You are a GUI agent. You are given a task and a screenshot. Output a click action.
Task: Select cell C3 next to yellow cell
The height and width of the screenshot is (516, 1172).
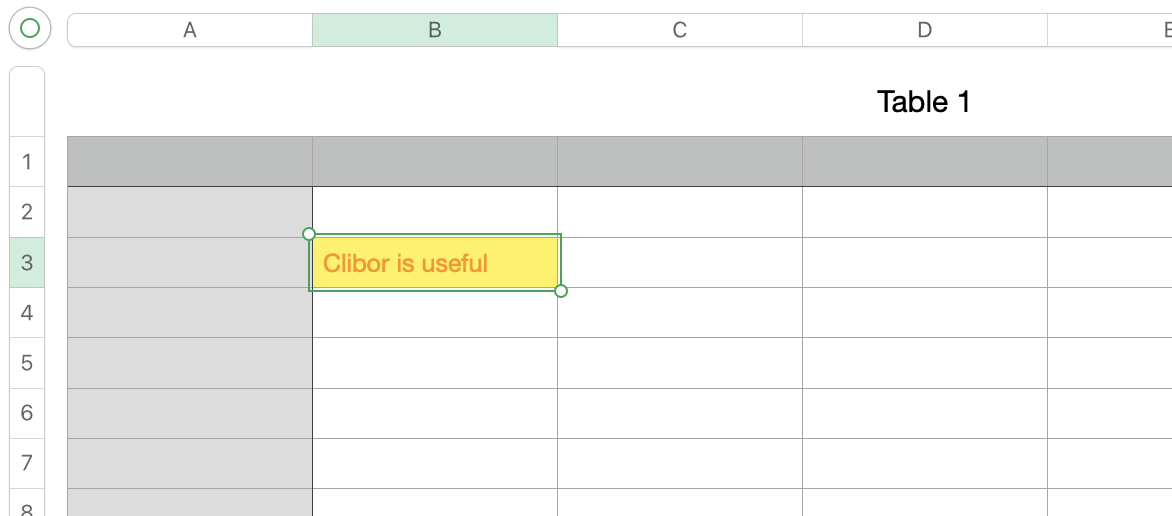click(x=679, y=262)
